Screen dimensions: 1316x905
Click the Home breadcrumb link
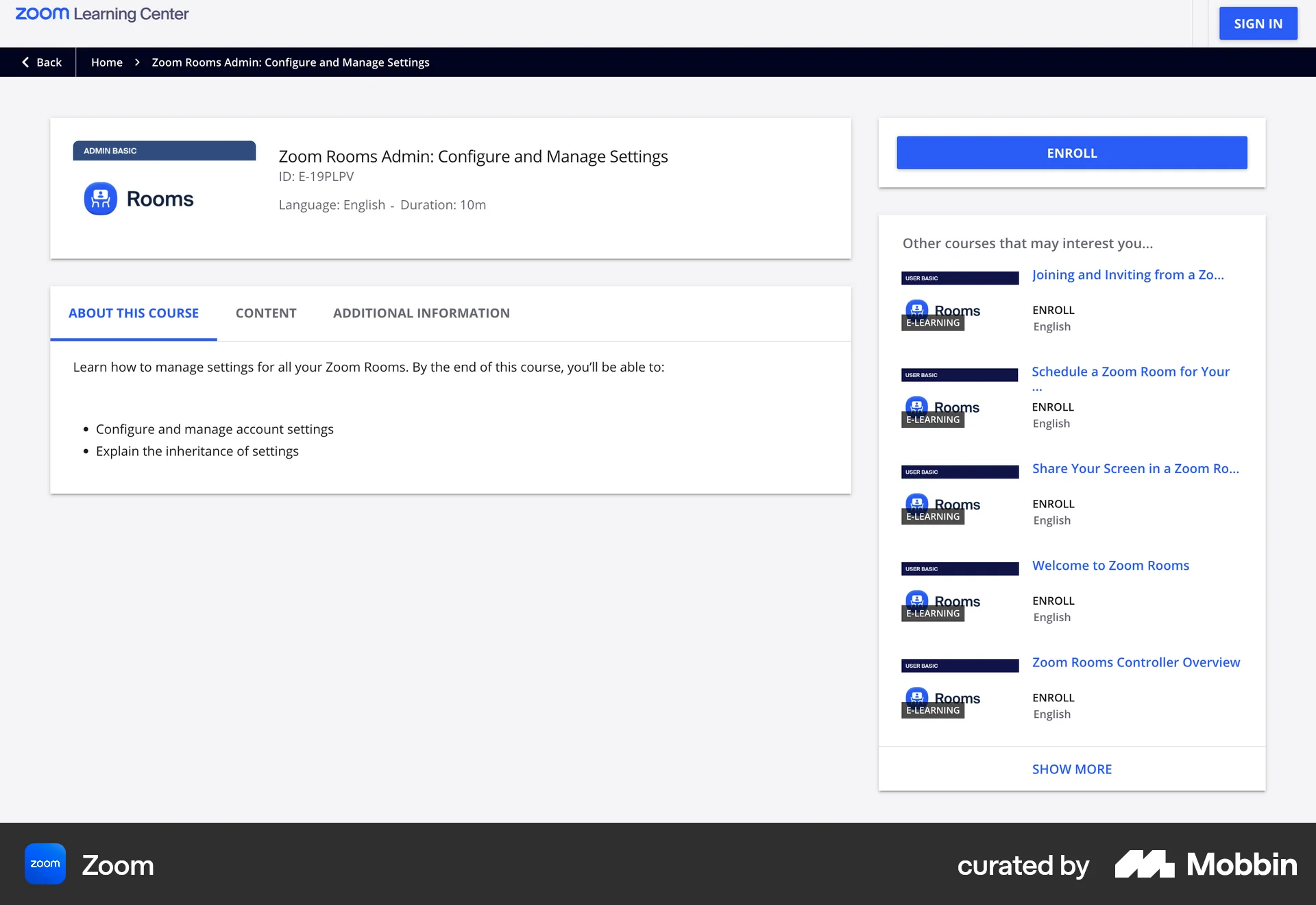point(107,62)
